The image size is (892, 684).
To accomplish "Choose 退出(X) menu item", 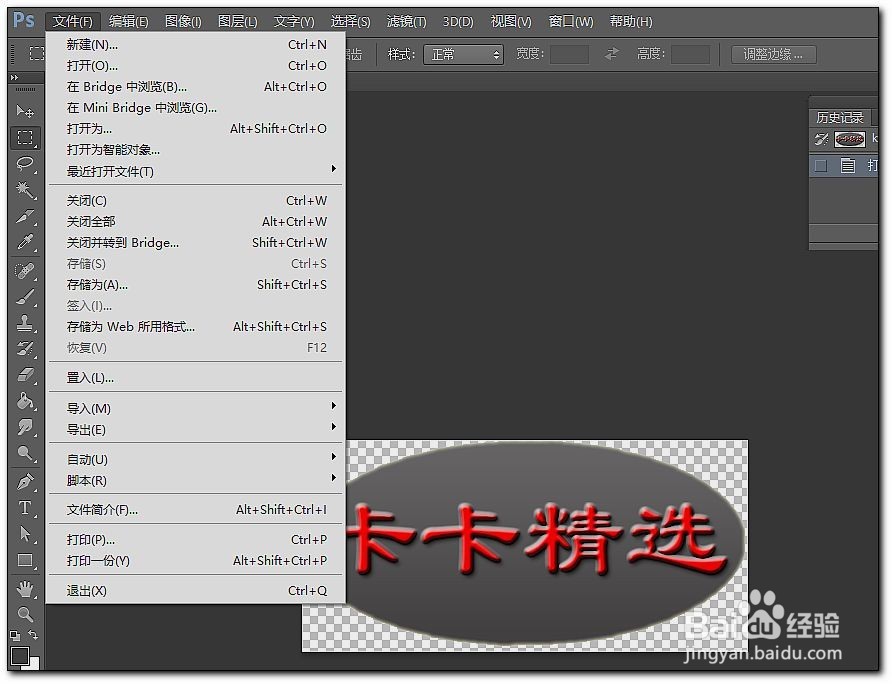I will (x=196, y=591).
